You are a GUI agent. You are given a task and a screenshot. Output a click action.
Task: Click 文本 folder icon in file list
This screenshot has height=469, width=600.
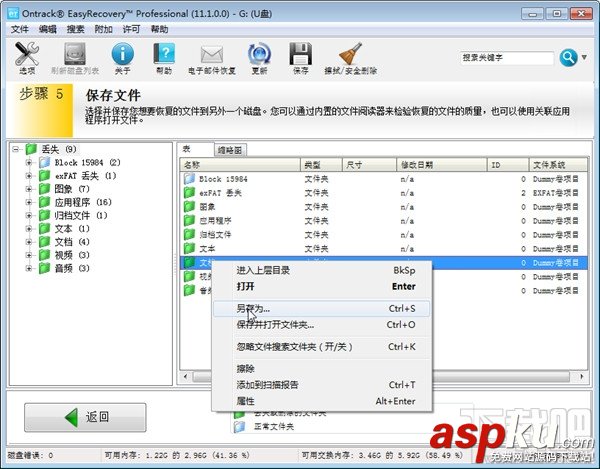[x=189, y=249]
